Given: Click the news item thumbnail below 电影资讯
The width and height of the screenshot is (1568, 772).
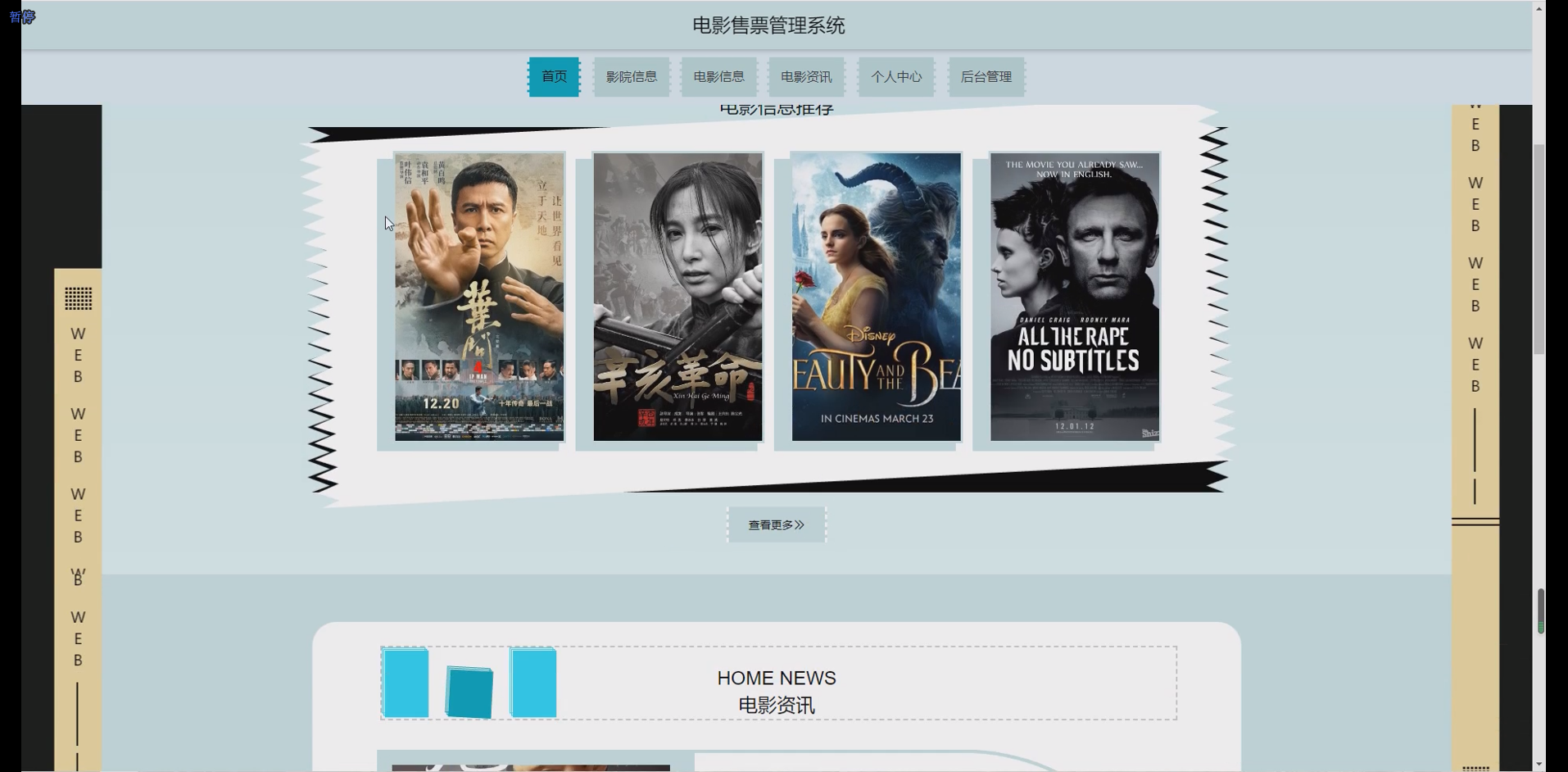Looking at the screenshot, I should (531, 768).
